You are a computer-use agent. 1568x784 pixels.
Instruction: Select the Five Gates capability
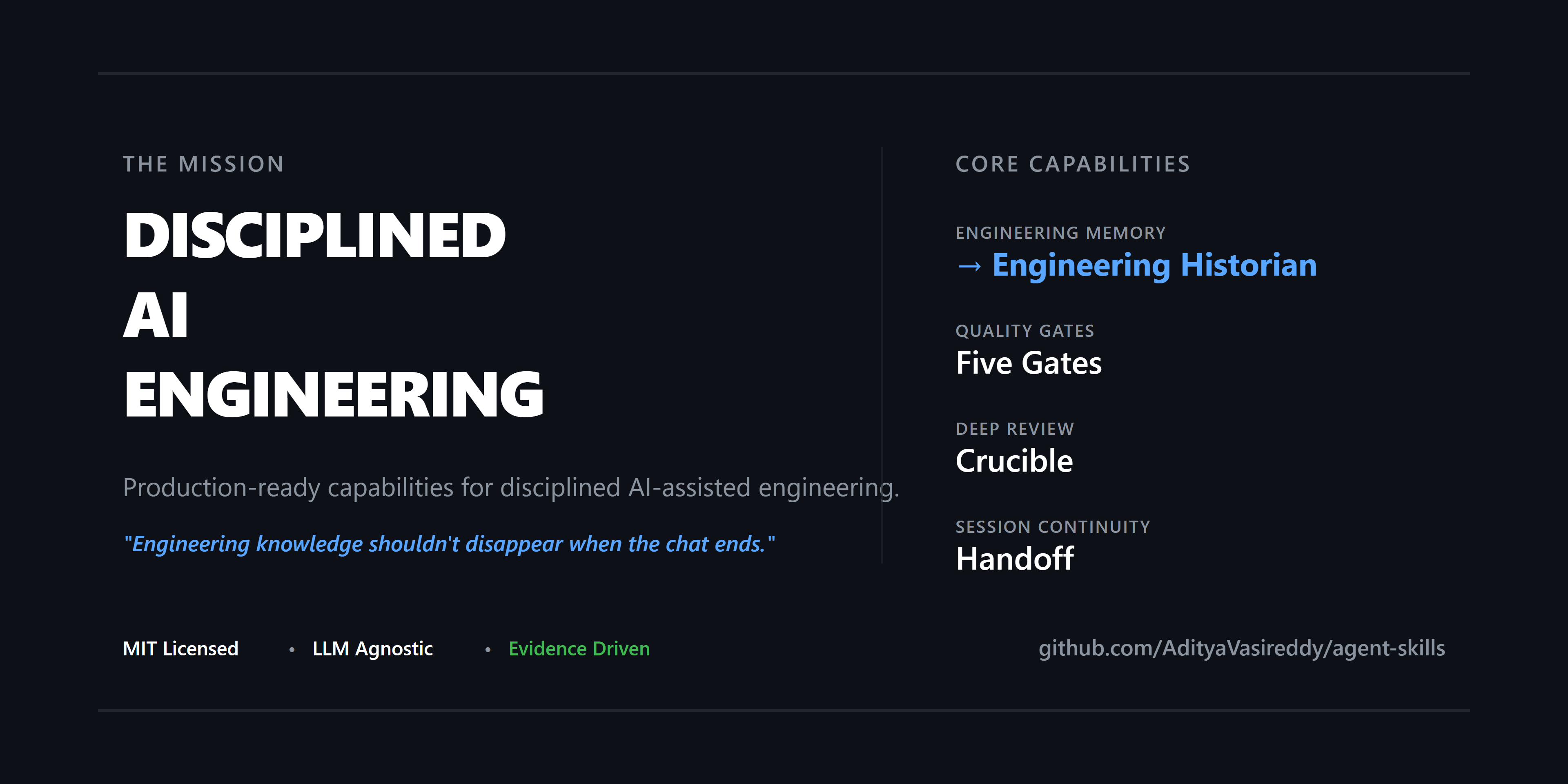coord(1029,363)
